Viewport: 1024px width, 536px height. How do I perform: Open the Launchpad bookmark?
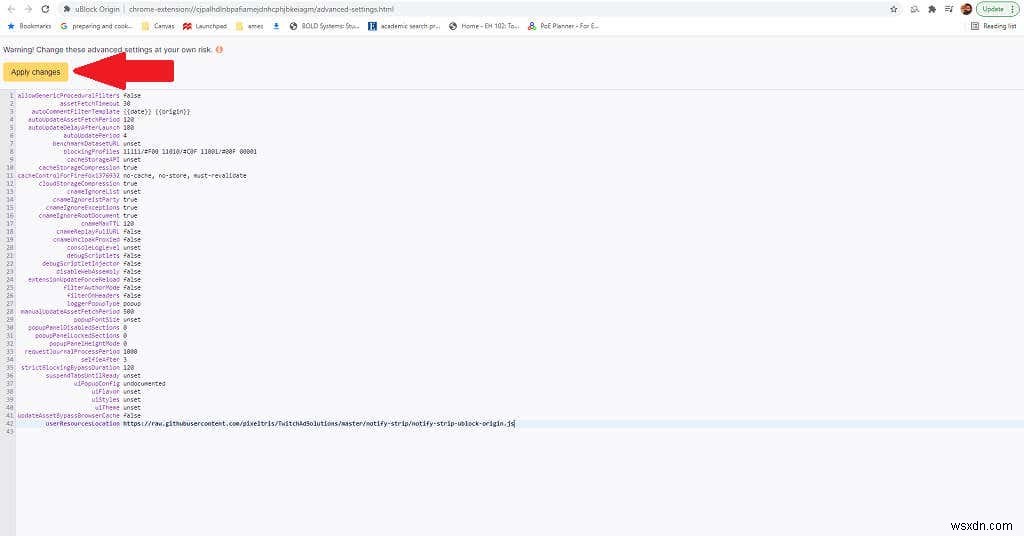(205, 26)
